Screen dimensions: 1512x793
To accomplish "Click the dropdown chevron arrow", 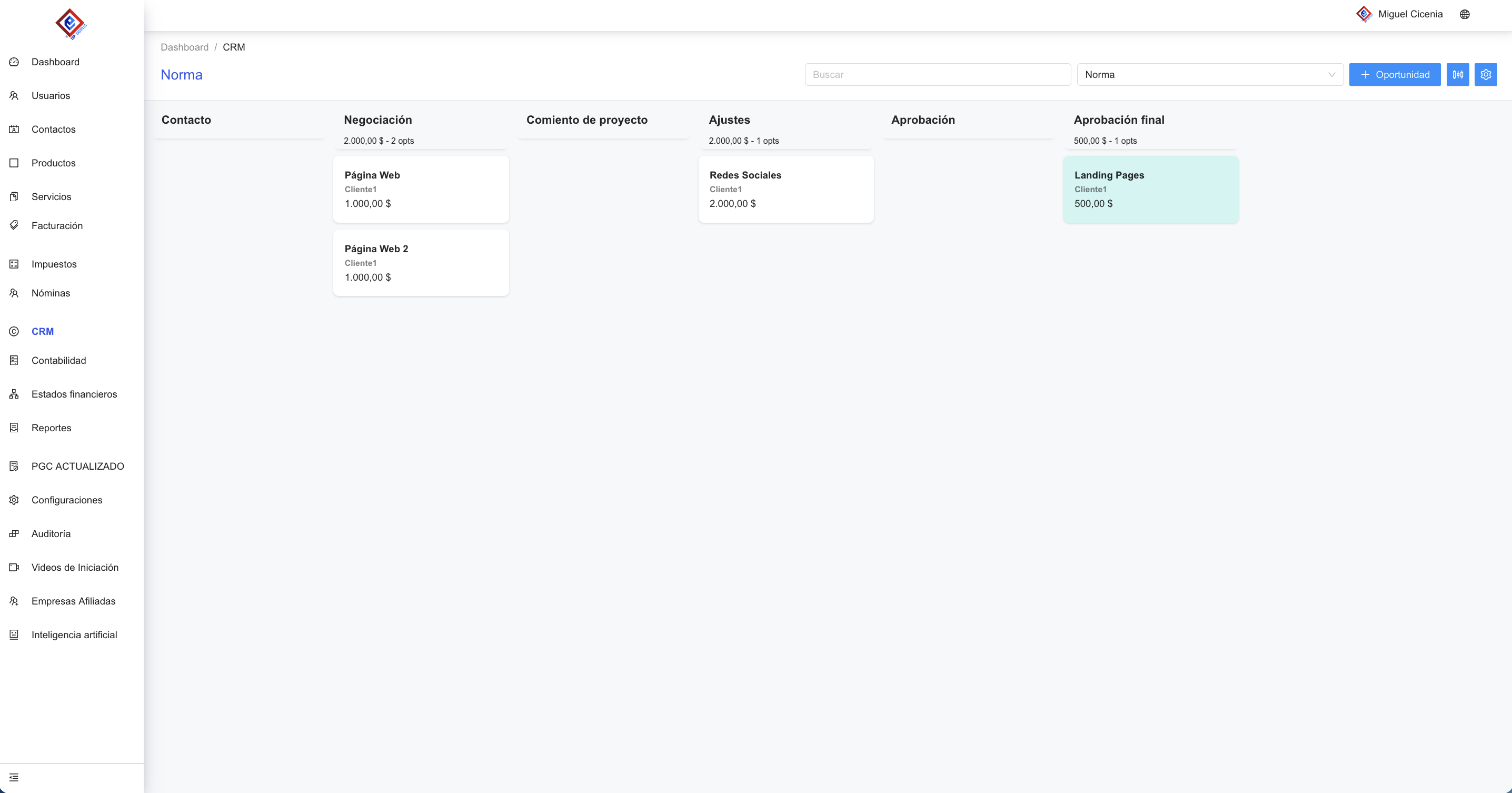I will coord(1331,75).
